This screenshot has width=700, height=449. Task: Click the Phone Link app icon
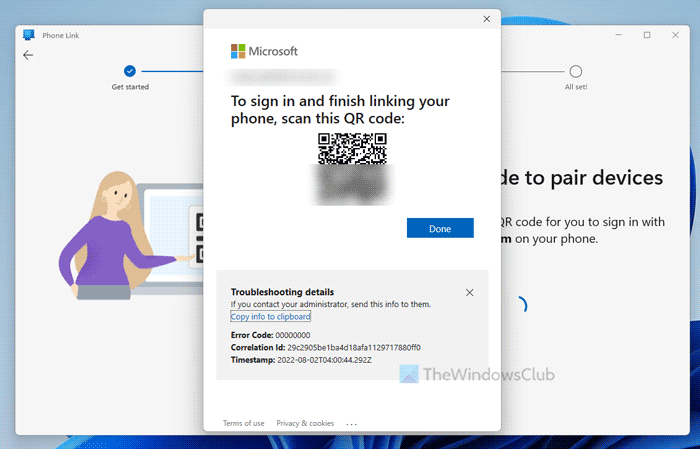(x=29, y=35)
